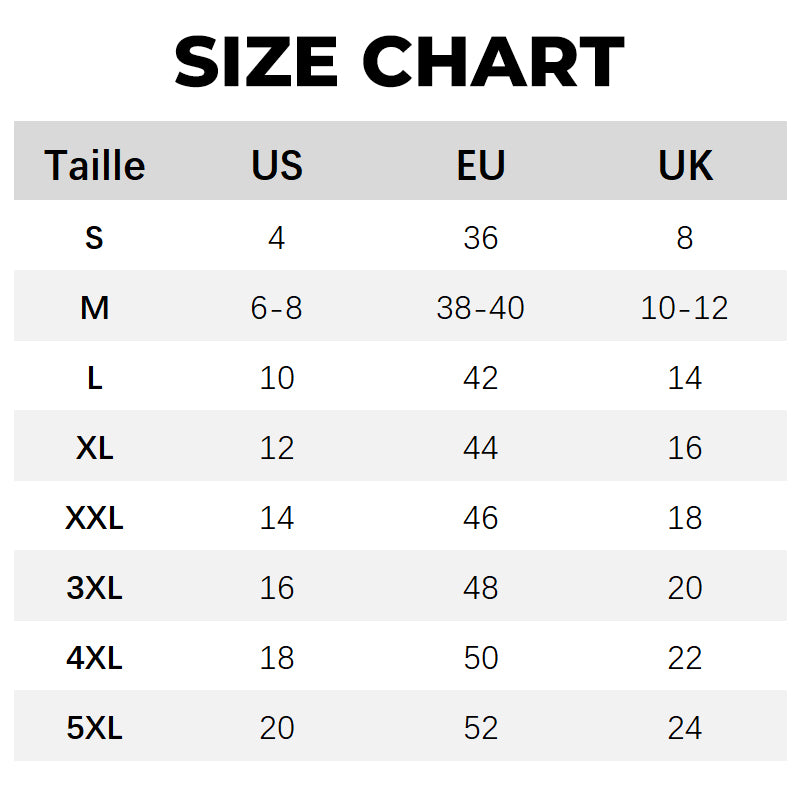Select the UK column header
Viewport: 800px width, 800px height.
[x=685, y=165]
